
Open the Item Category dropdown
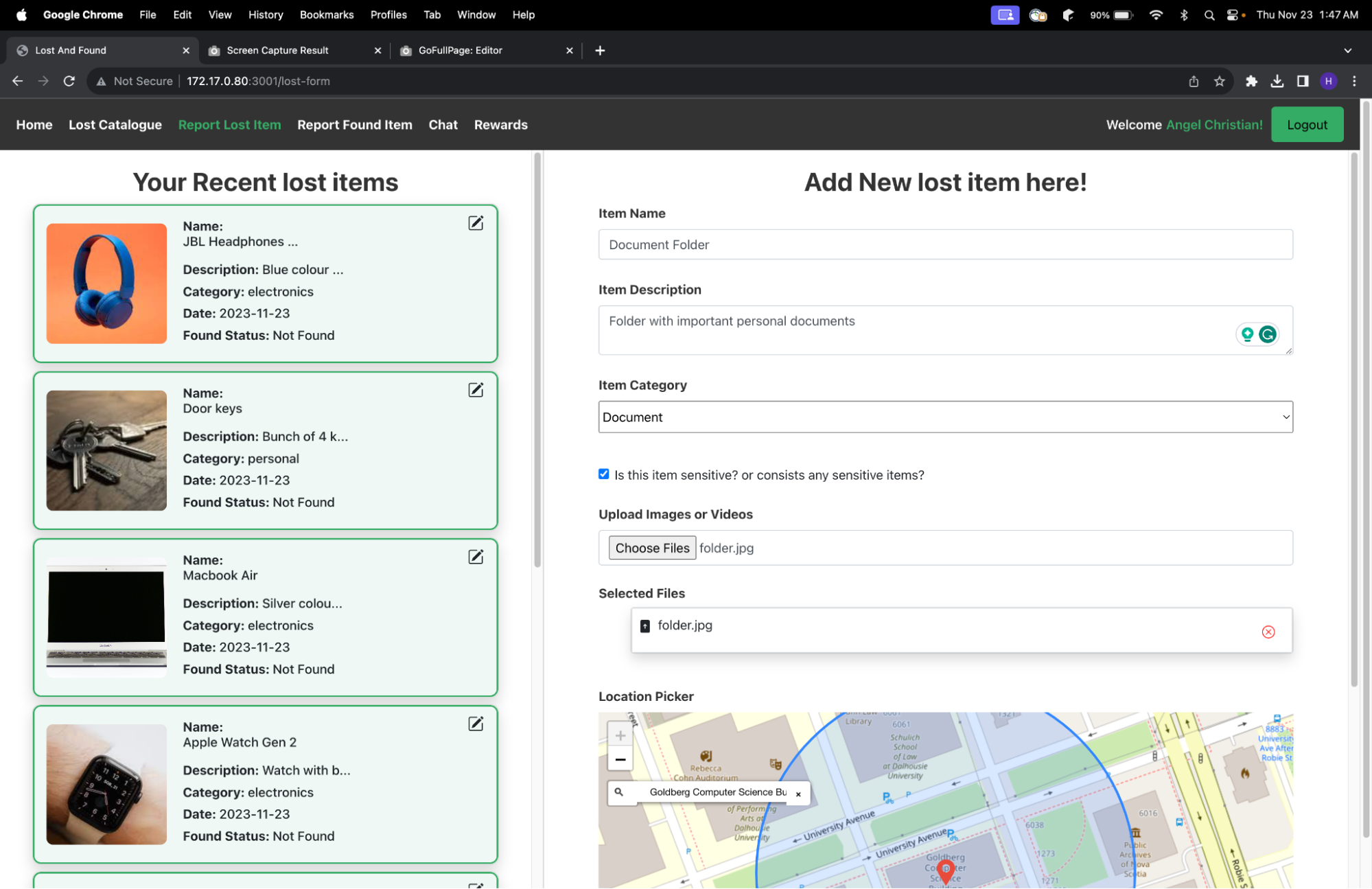click(945, 417)
